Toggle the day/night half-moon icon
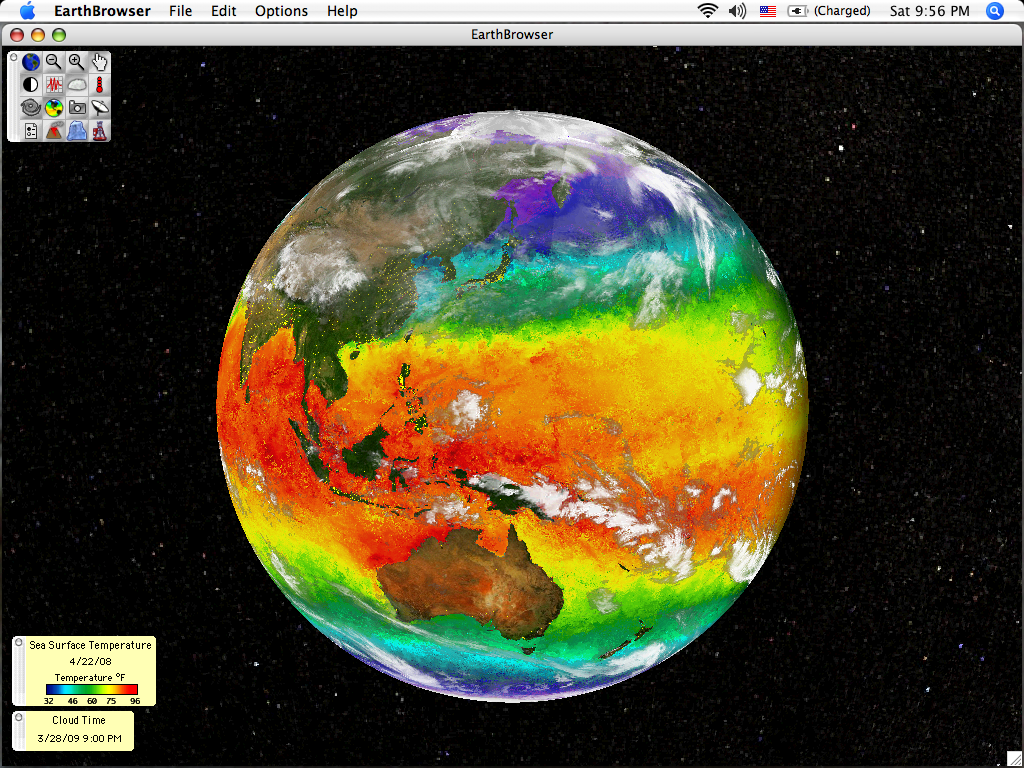Image resolution: width=1024 pixels, height=768 pixels. point(31,85)
